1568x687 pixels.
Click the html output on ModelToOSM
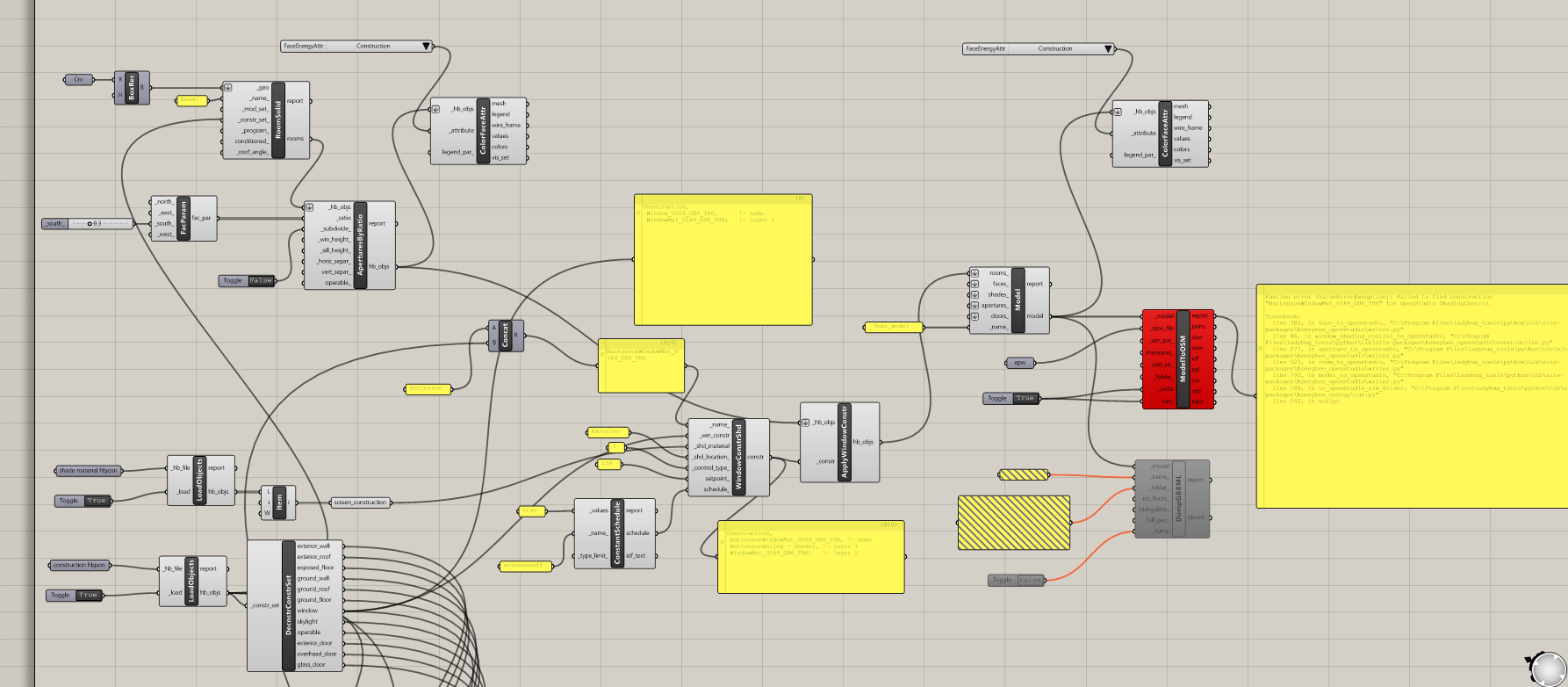point(1198,402)
